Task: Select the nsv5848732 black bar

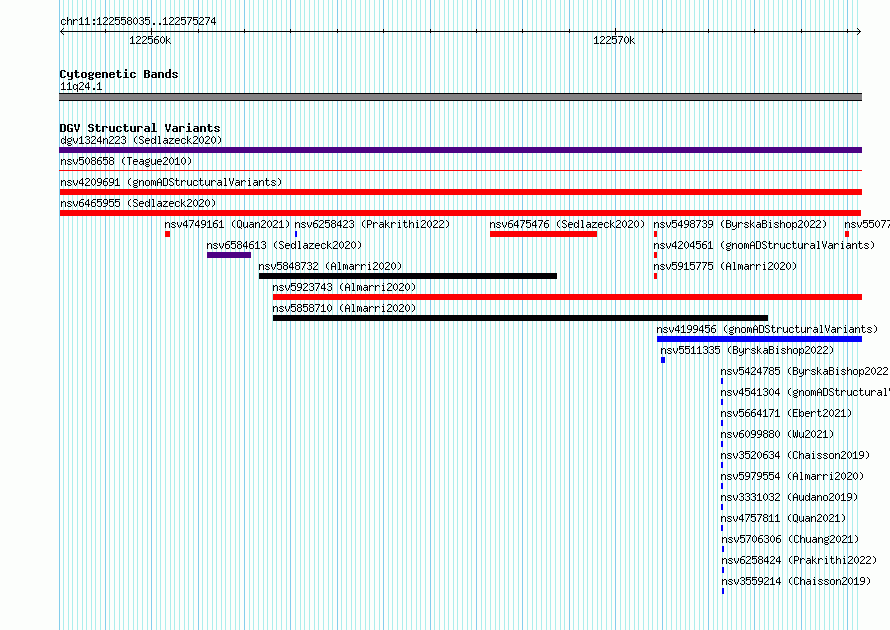Action: coord(408,276)
